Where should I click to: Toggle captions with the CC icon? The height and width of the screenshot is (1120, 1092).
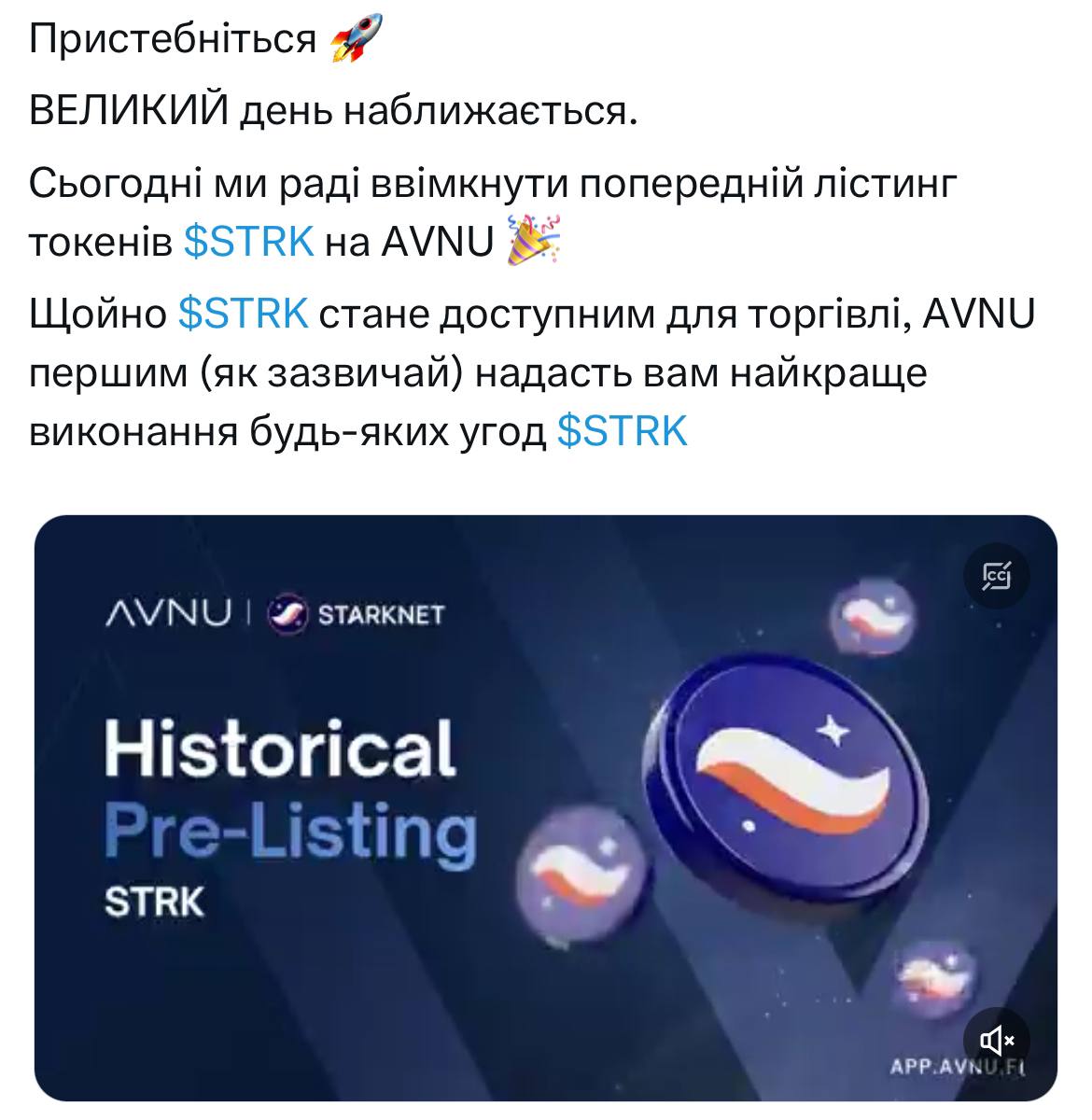(x=997, y=578)
